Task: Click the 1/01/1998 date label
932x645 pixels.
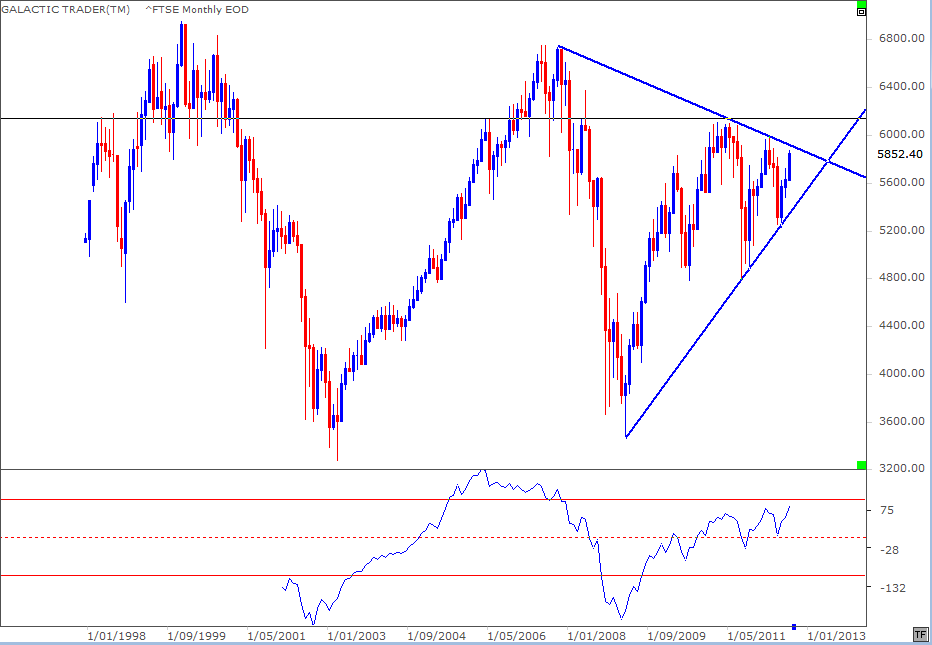Action: point(116,636)
